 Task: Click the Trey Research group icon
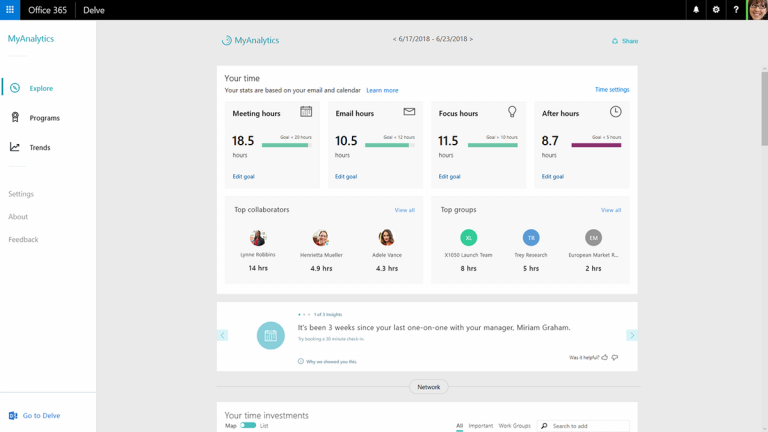click(x=531, y=238)
